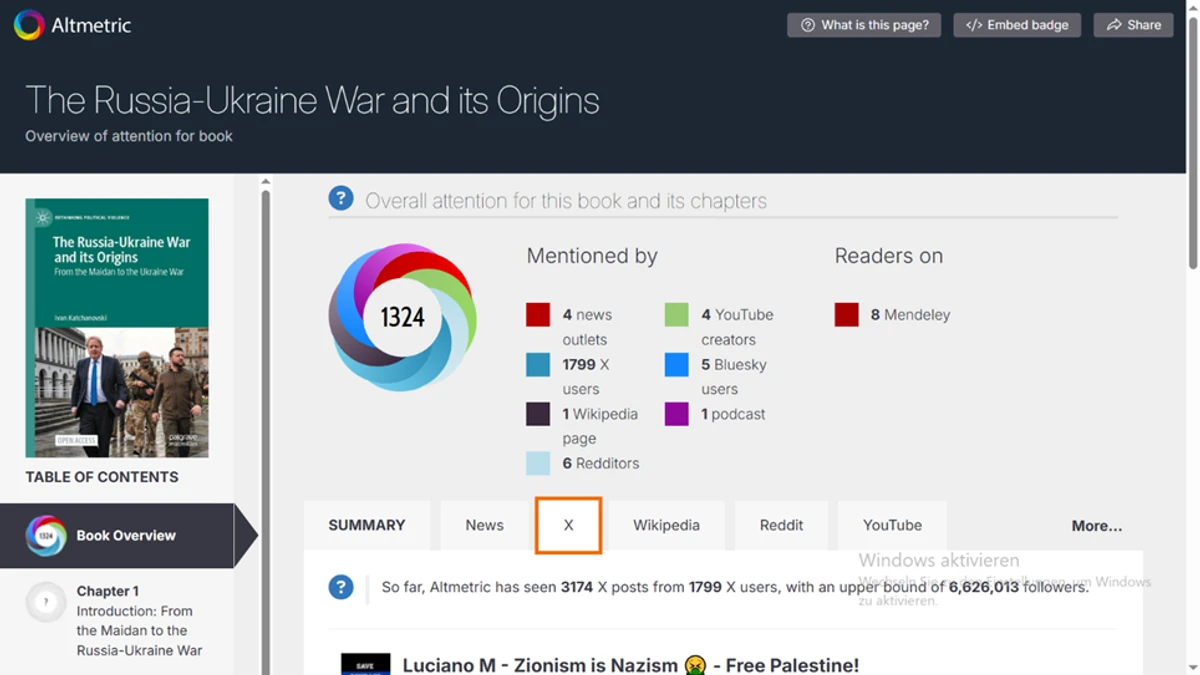Click the Book Overview donut icon in sidebar
Viewport: 1200px width, 675px height.
coord(46,536)
